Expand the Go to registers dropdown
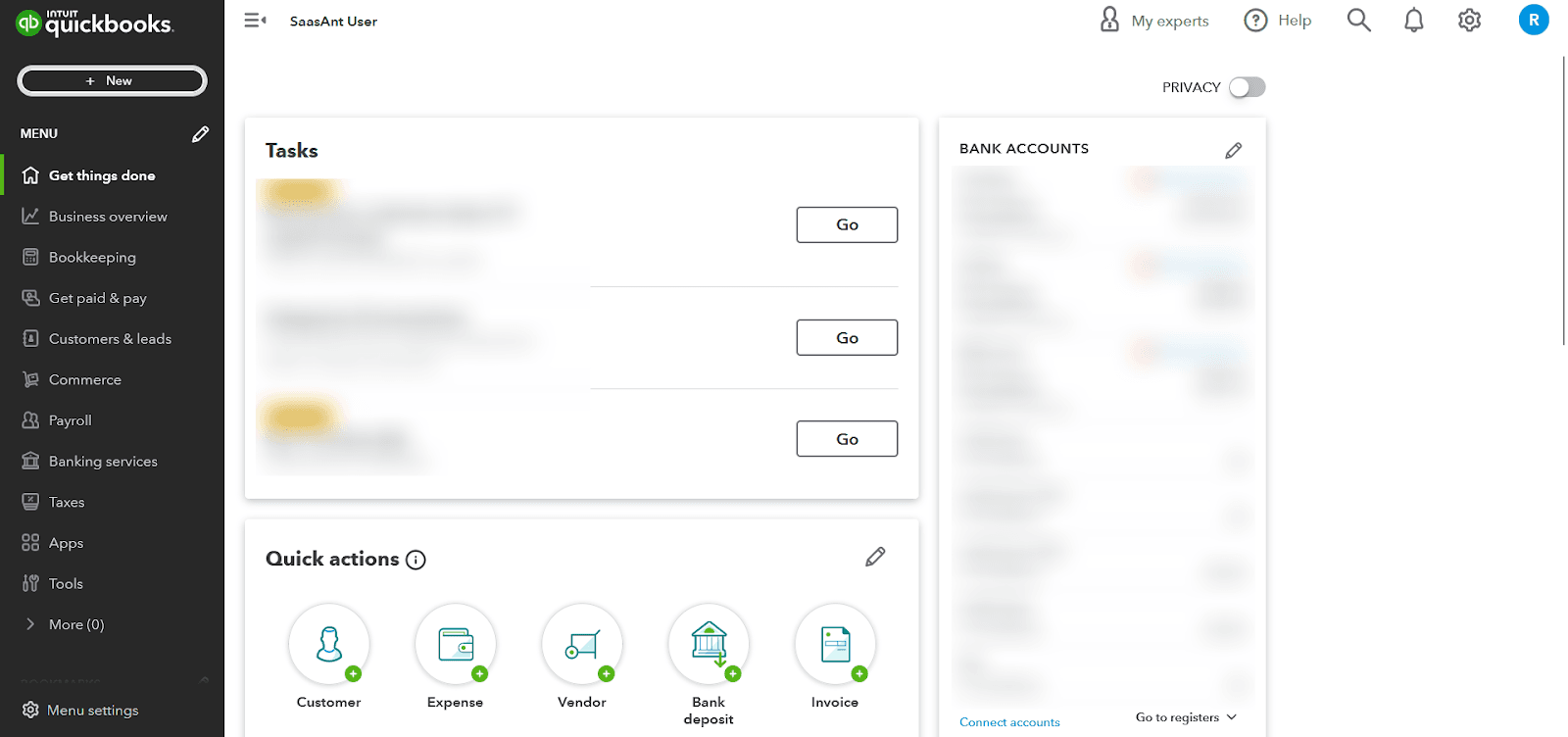This screenshot has width=1568, height=737. (x=1186, y=717)
